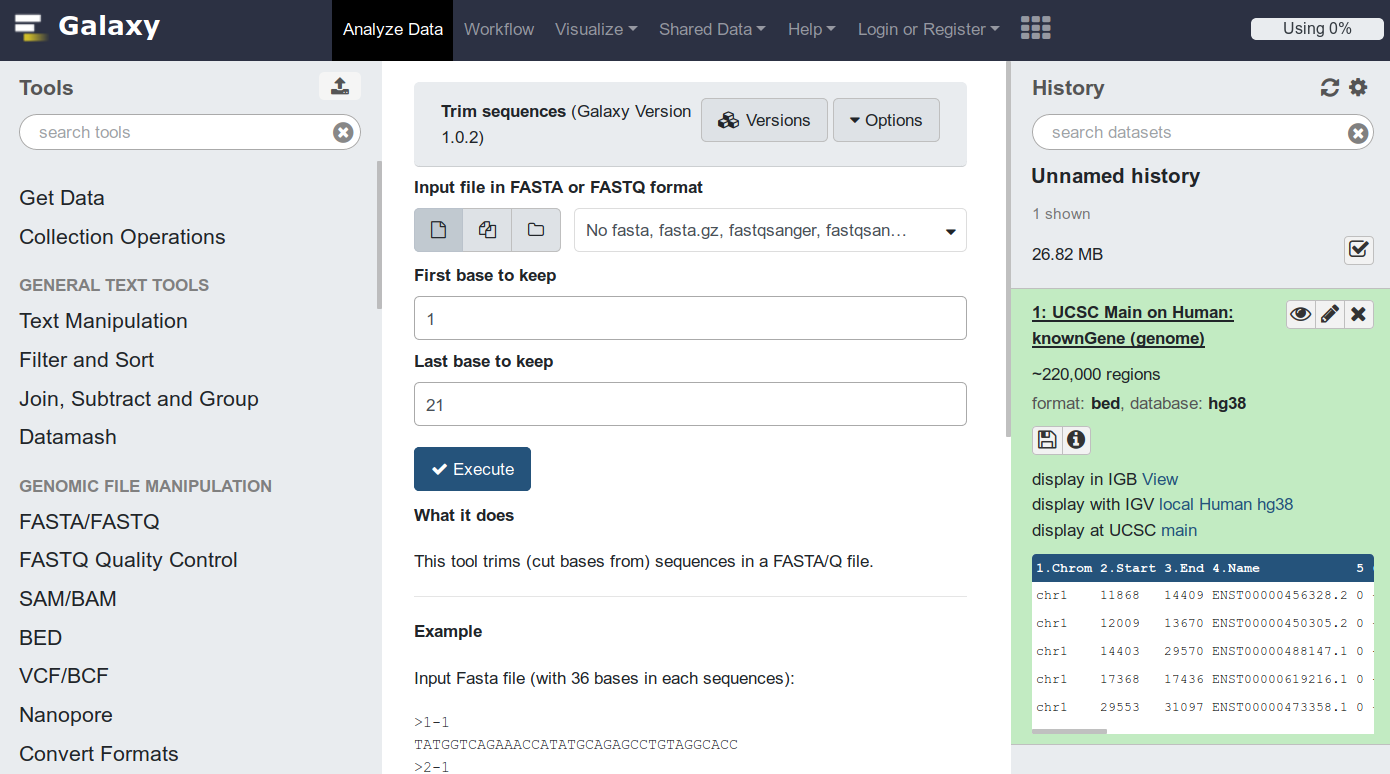The image size is (1390, 774).
Task: Expand FASTQ Quality Control section
Action: [128, 560]
